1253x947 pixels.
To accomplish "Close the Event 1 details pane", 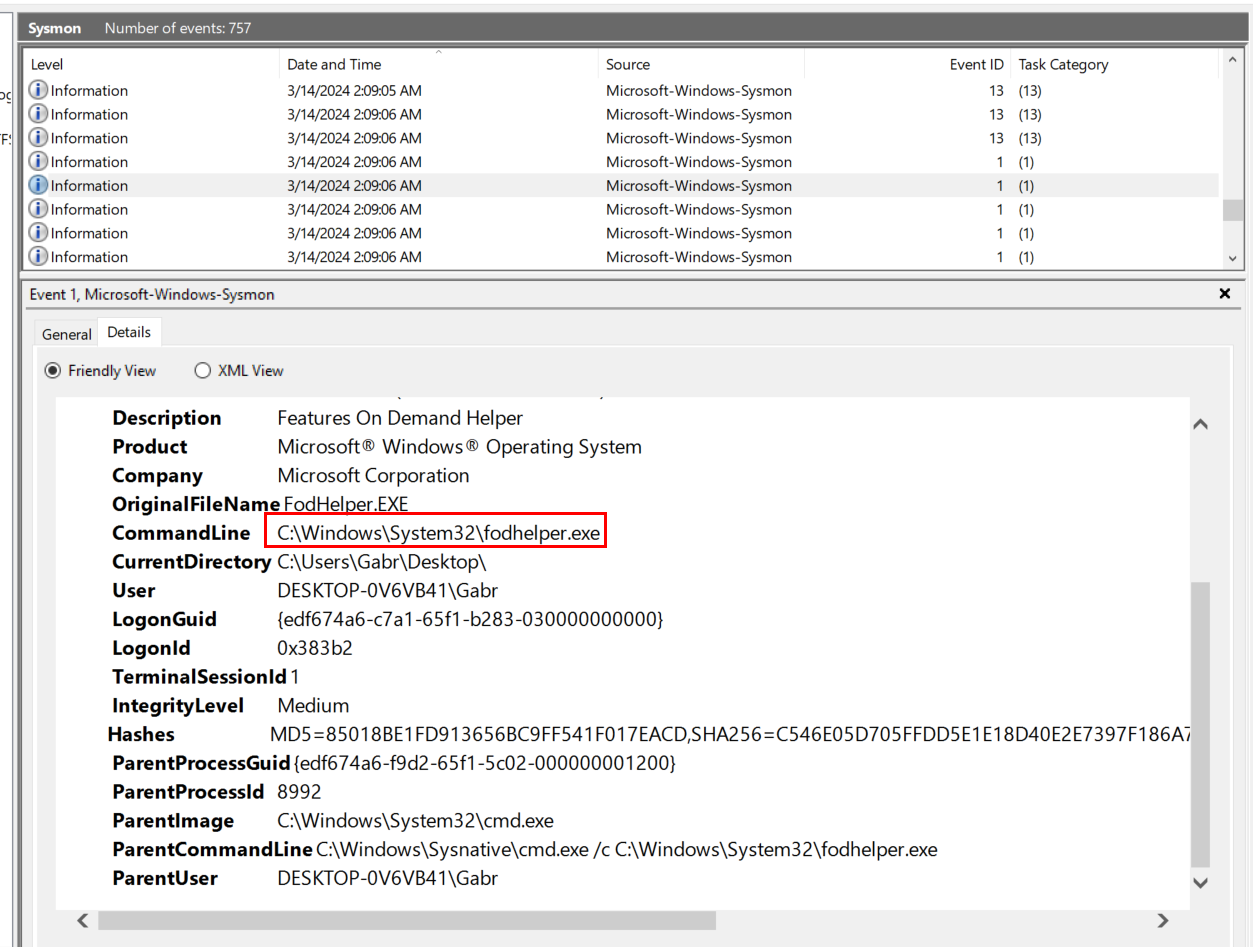I will point(1224,294).
